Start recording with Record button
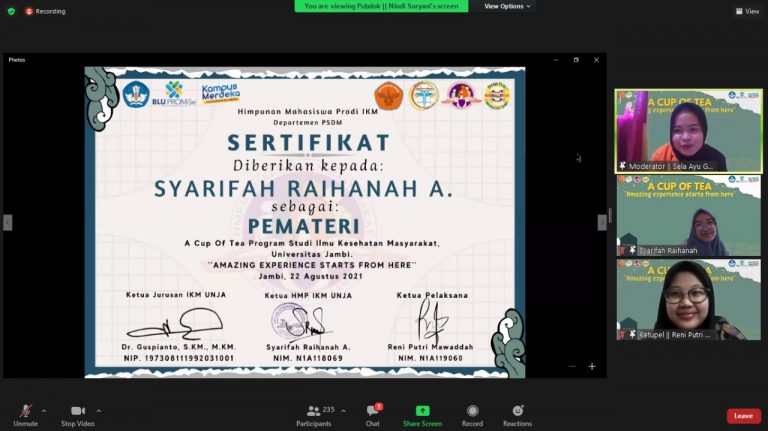 472,415
